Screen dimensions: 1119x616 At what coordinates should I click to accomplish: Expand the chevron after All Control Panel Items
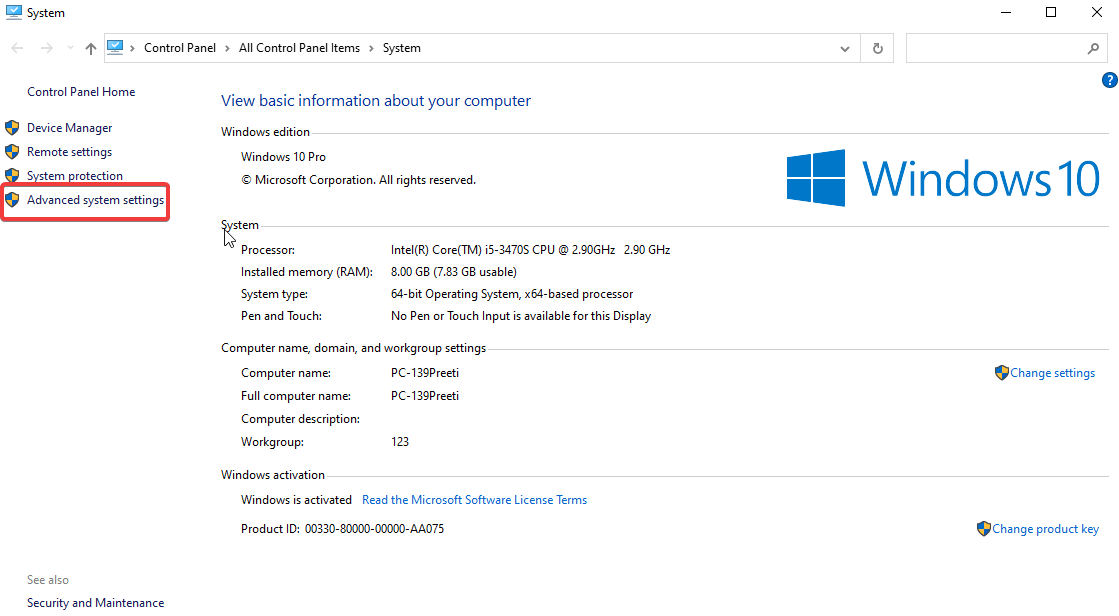pos(371,49)
